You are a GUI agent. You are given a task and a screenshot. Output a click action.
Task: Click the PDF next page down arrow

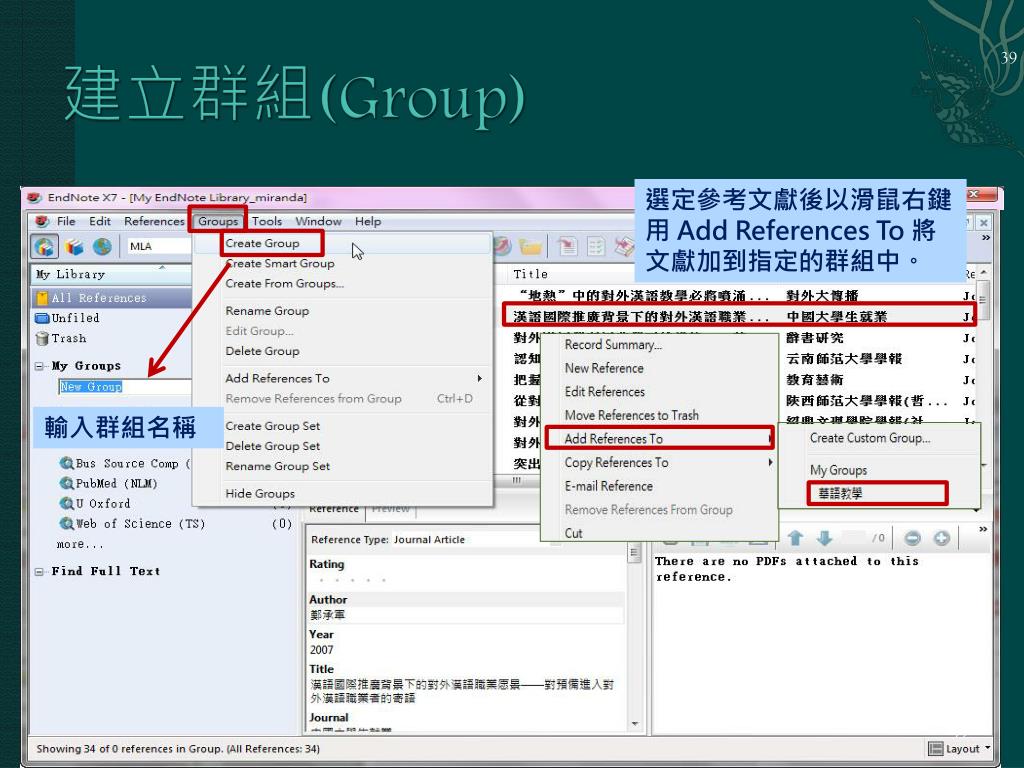(x=824, y=538)
